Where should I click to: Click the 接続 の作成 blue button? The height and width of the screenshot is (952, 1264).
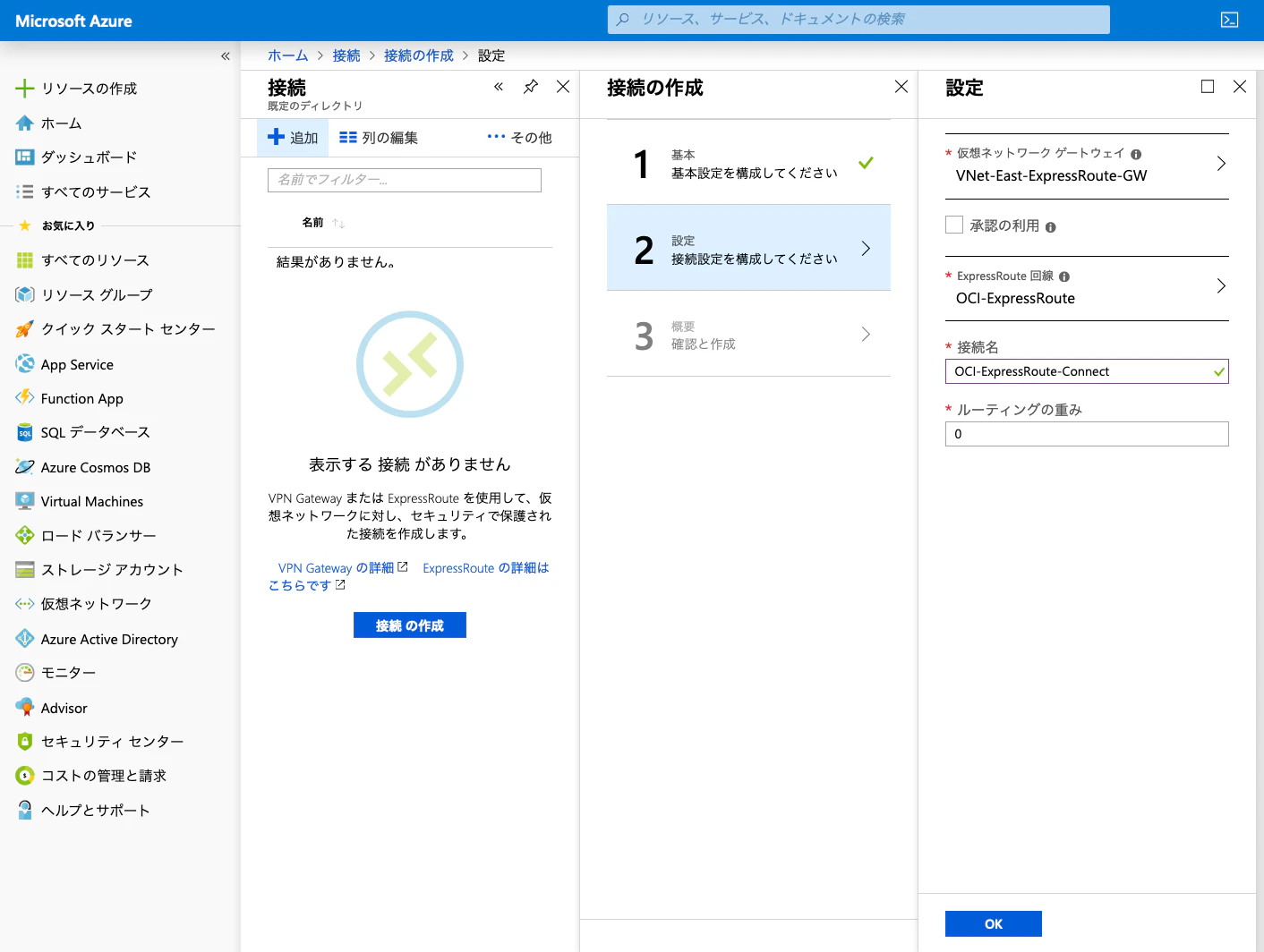point(410,625)
